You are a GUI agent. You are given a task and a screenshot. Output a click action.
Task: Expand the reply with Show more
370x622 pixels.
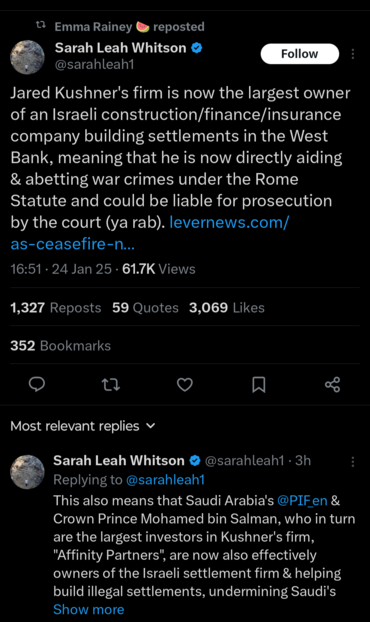click(88, 610)
